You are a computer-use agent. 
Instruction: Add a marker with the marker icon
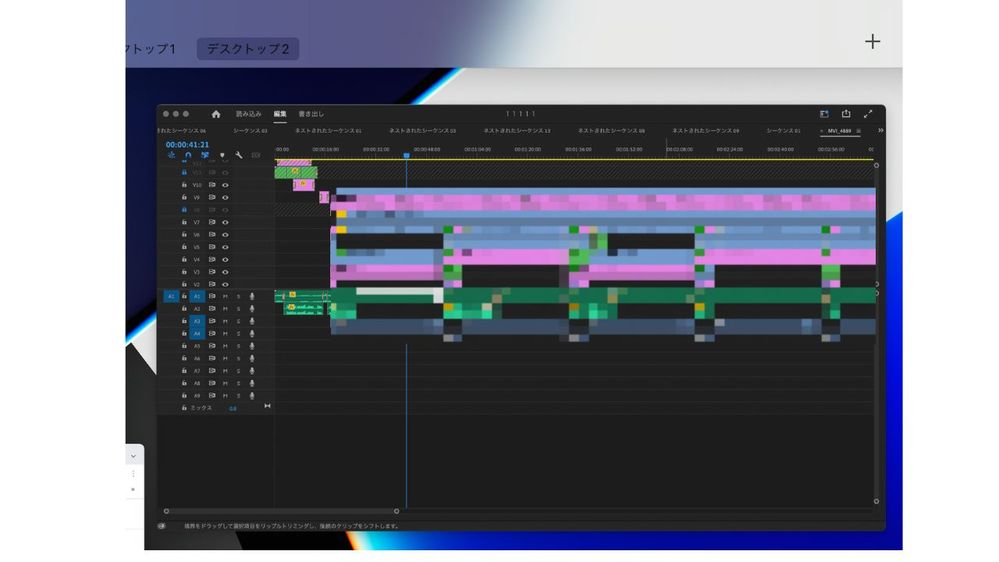pos(222,155)
